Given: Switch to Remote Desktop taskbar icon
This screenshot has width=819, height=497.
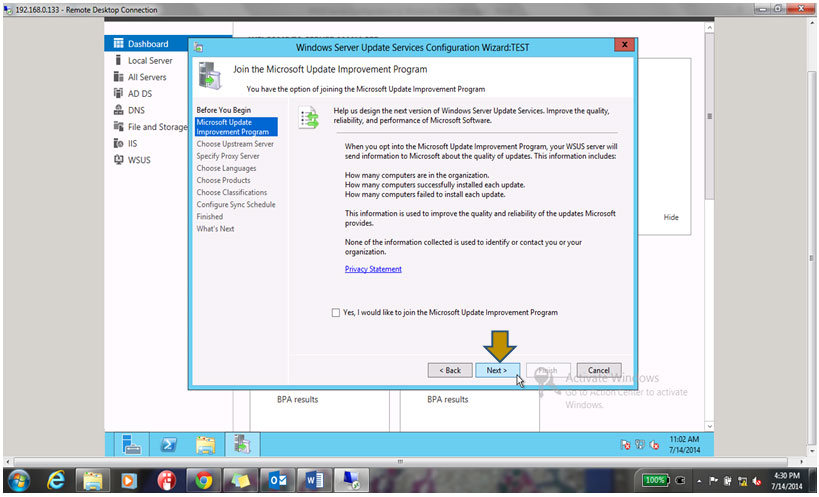Looking at the screenshot, I should pyautogui.click(x=352, y=480).
